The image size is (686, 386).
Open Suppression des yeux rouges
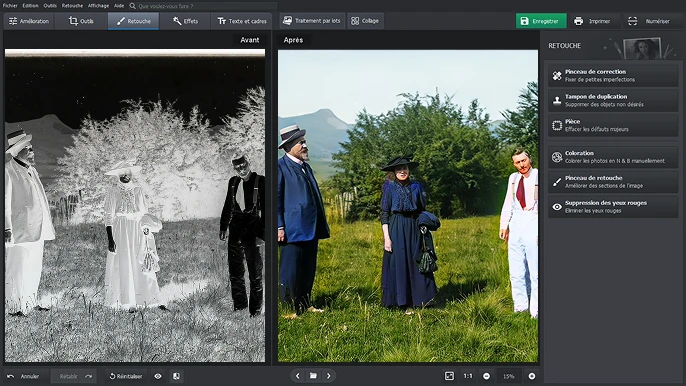613,207
